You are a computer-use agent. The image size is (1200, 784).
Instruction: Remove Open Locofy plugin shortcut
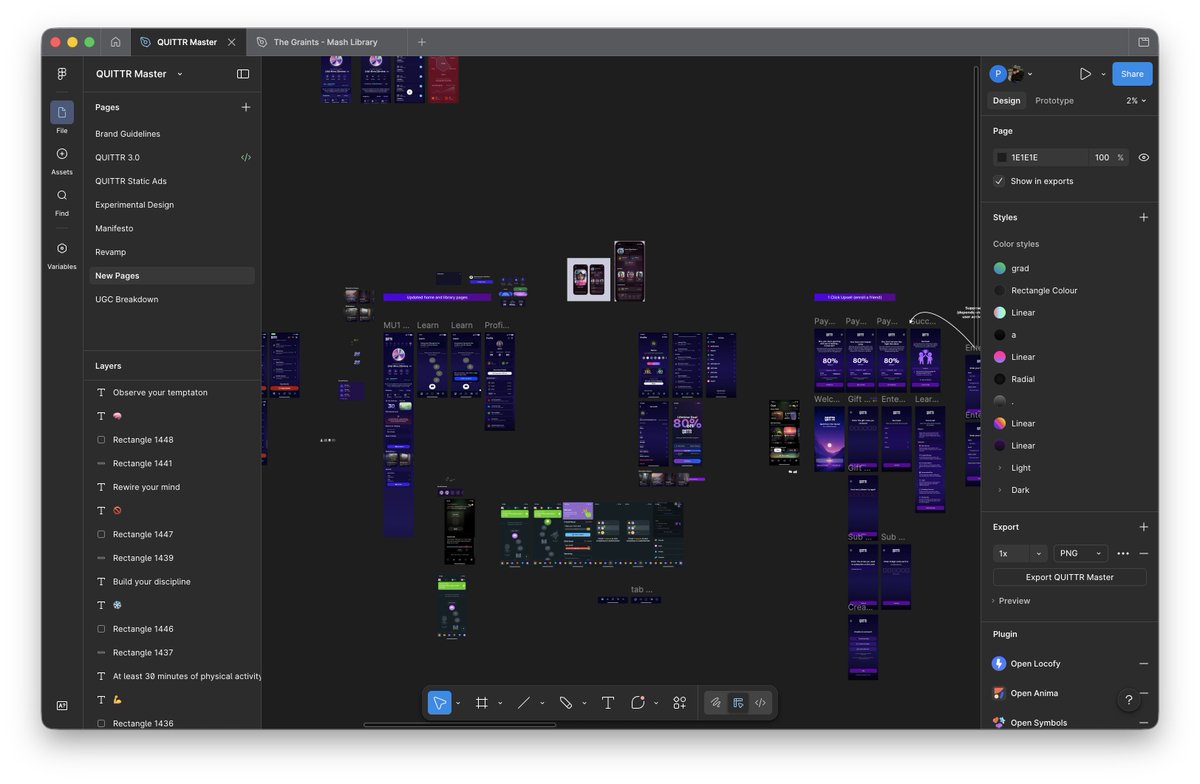pyautogui.click(x=1144, y=663)
